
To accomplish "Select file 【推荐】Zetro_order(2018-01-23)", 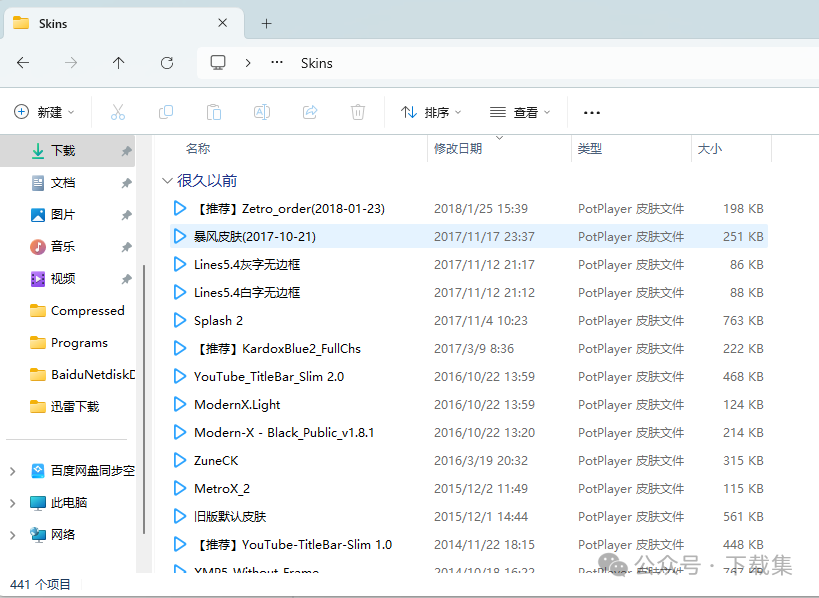I will point(469,208).
